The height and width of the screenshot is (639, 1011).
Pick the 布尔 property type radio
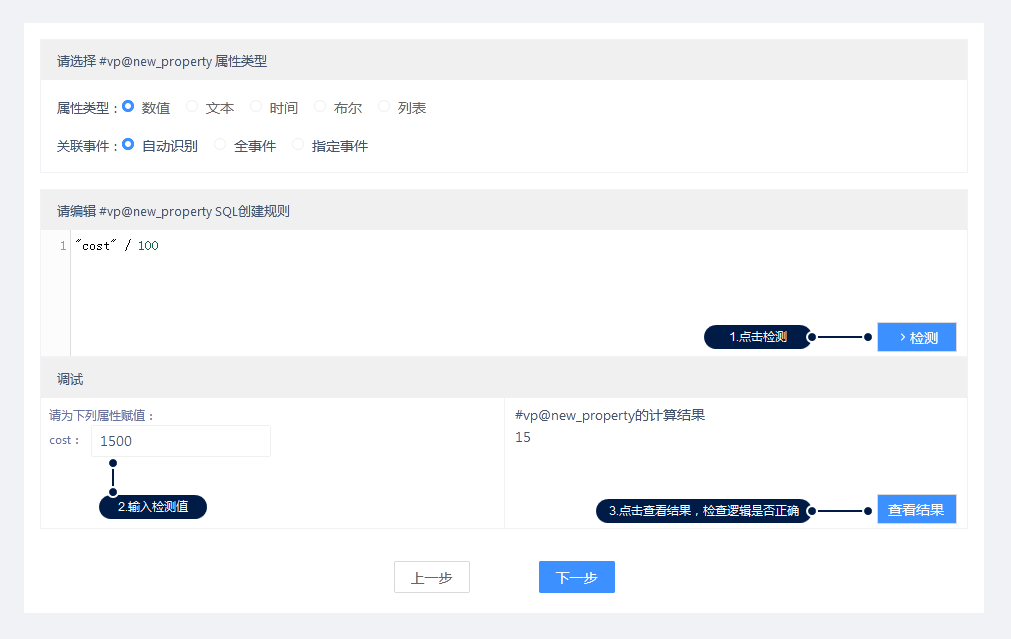(320, 107)
